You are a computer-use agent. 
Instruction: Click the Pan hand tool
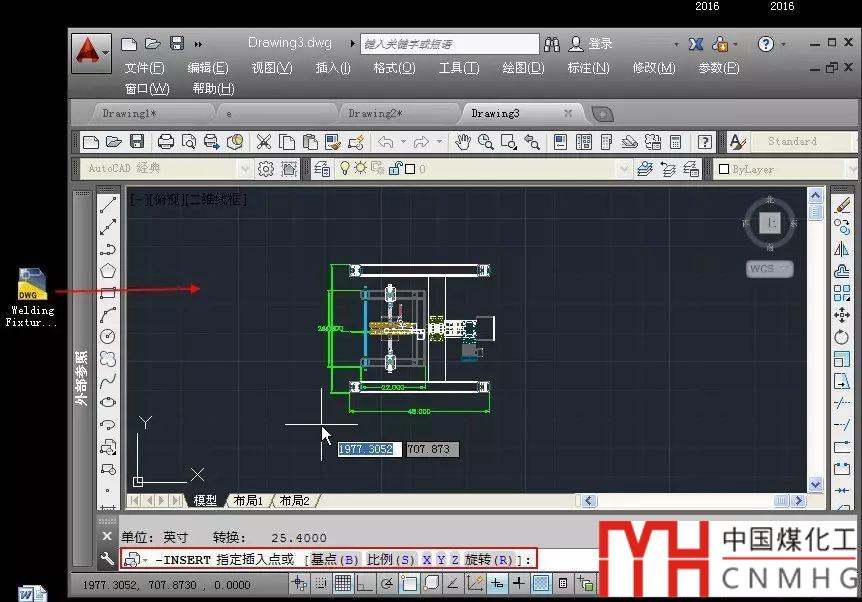(x=463, y=143)
